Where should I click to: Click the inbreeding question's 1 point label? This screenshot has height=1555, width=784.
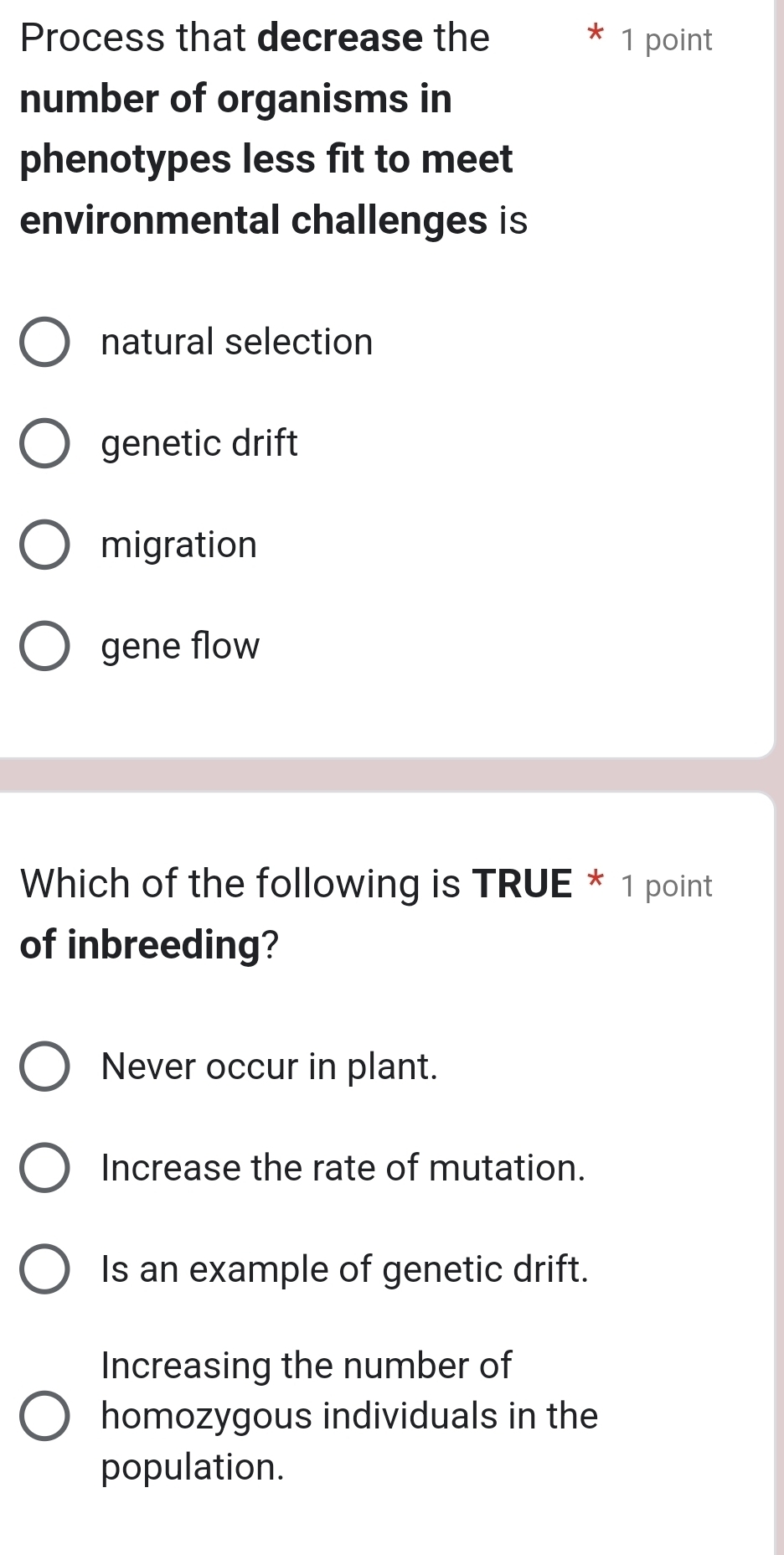pyautogui.click(x=668, y=885)
